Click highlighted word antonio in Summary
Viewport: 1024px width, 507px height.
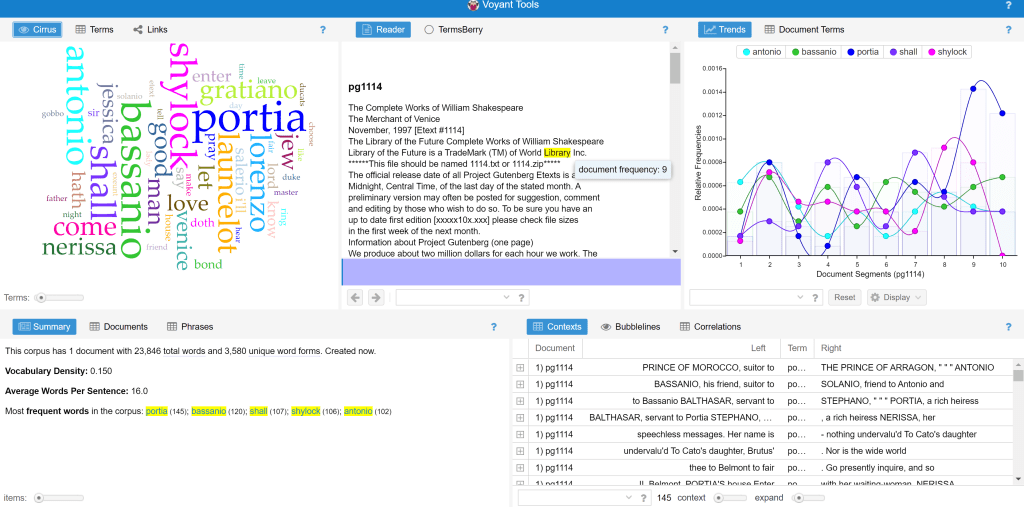(358, 411)
